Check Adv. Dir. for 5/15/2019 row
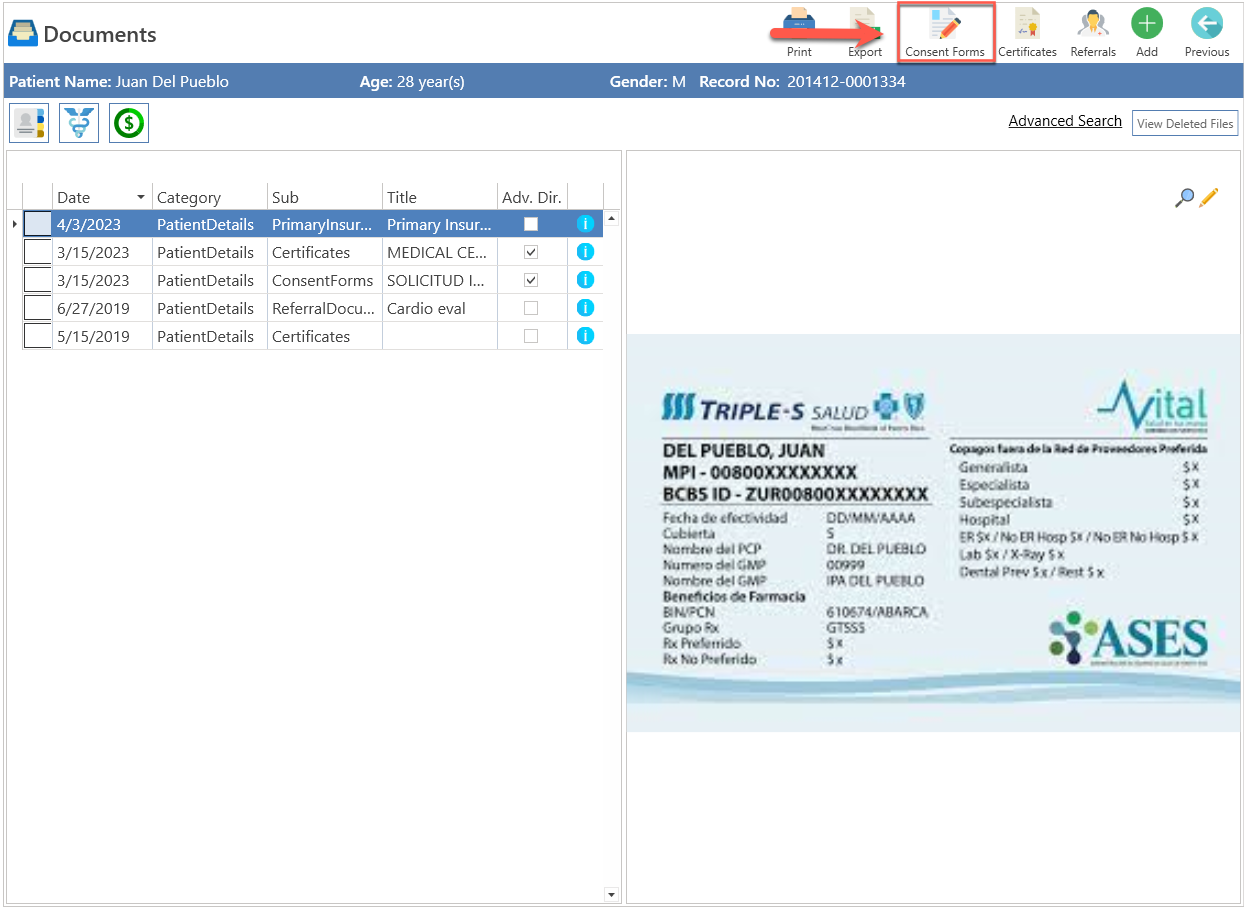Screen dimensions: 1246x910 tap(531, 336)
